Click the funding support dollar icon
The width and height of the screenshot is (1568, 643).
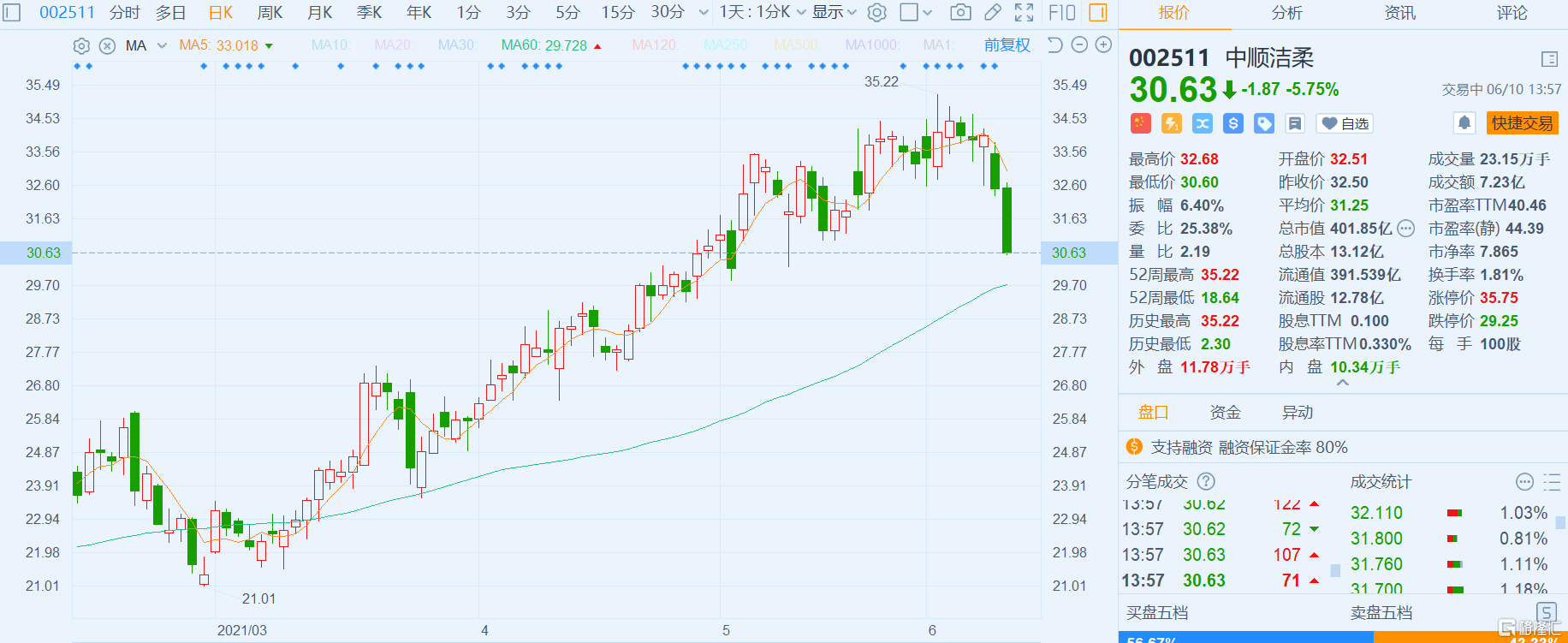pyautogui.click(x=1134, y=447)
